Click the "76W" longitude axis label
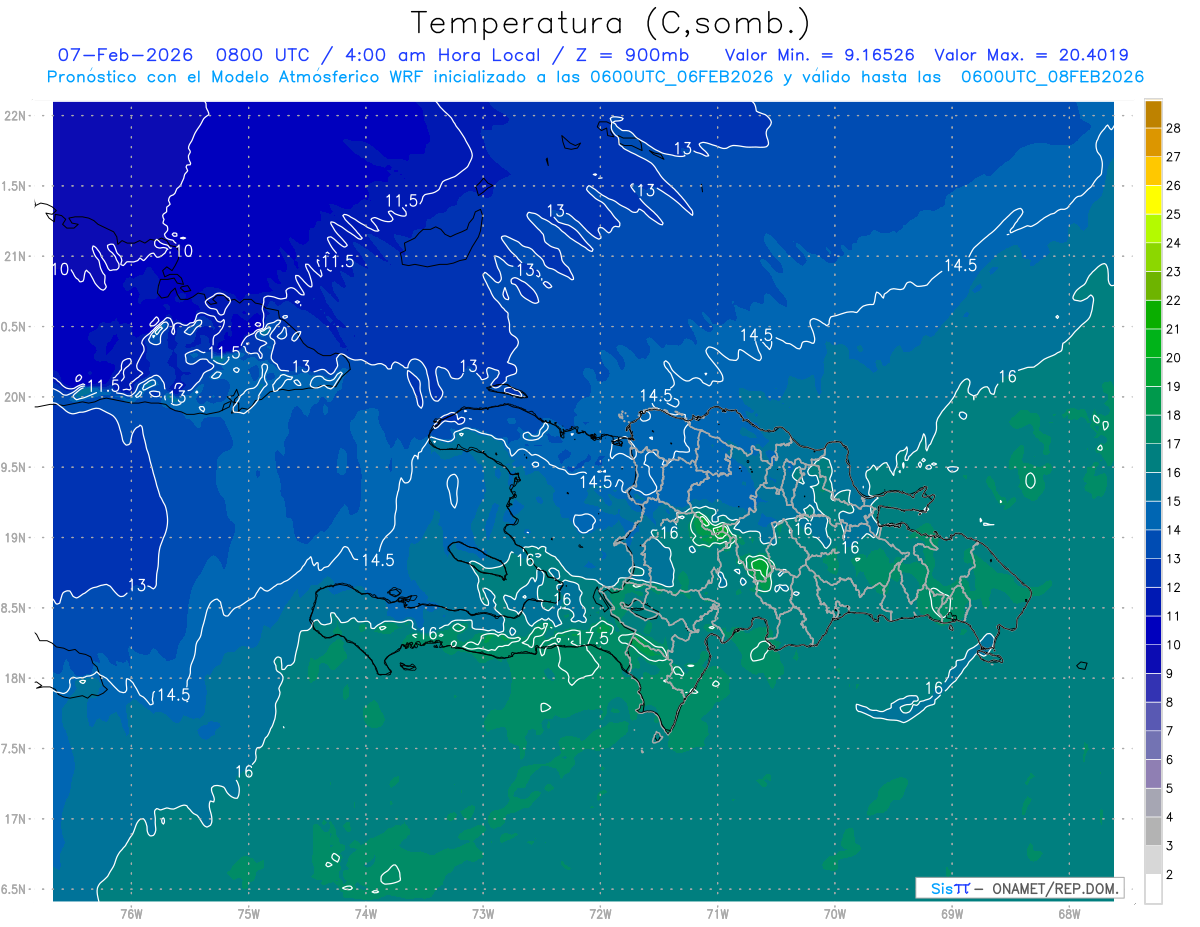This screenshot has width=1200, height=927. coord(131,914)
